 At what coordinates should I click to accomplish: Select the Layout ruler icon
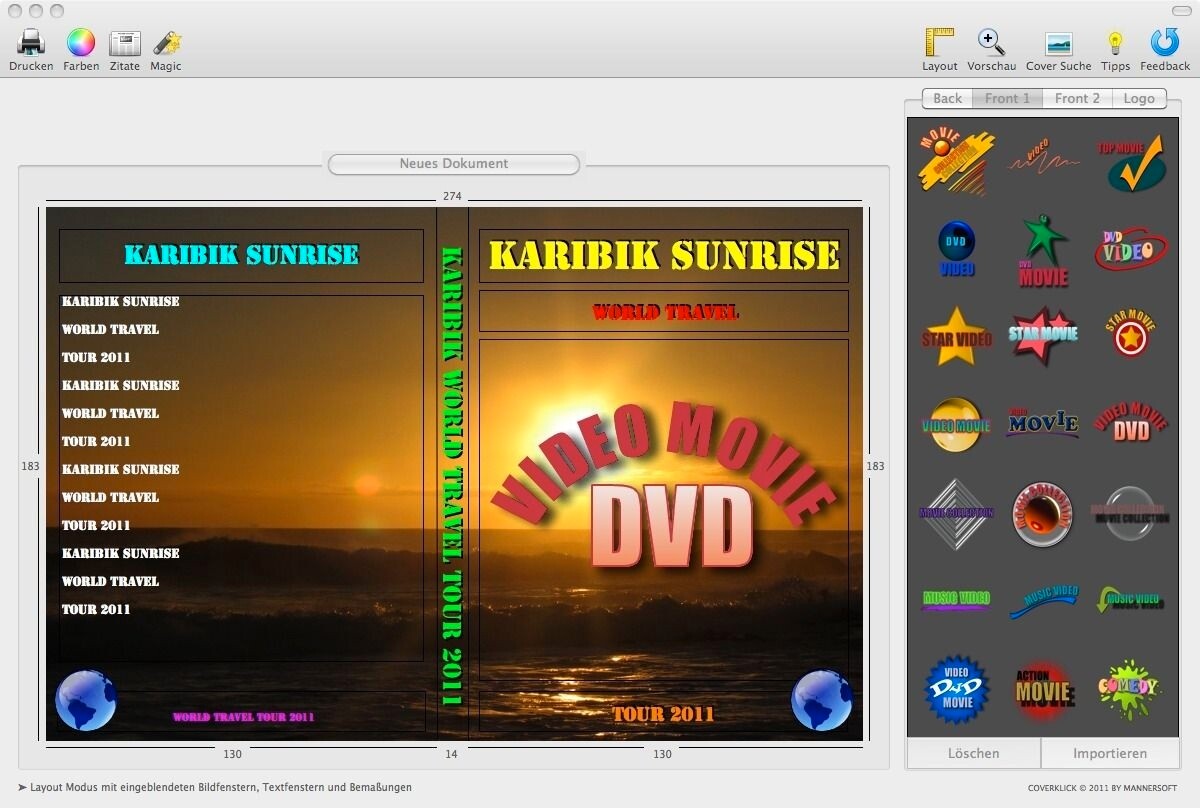(x=940, y=43)
